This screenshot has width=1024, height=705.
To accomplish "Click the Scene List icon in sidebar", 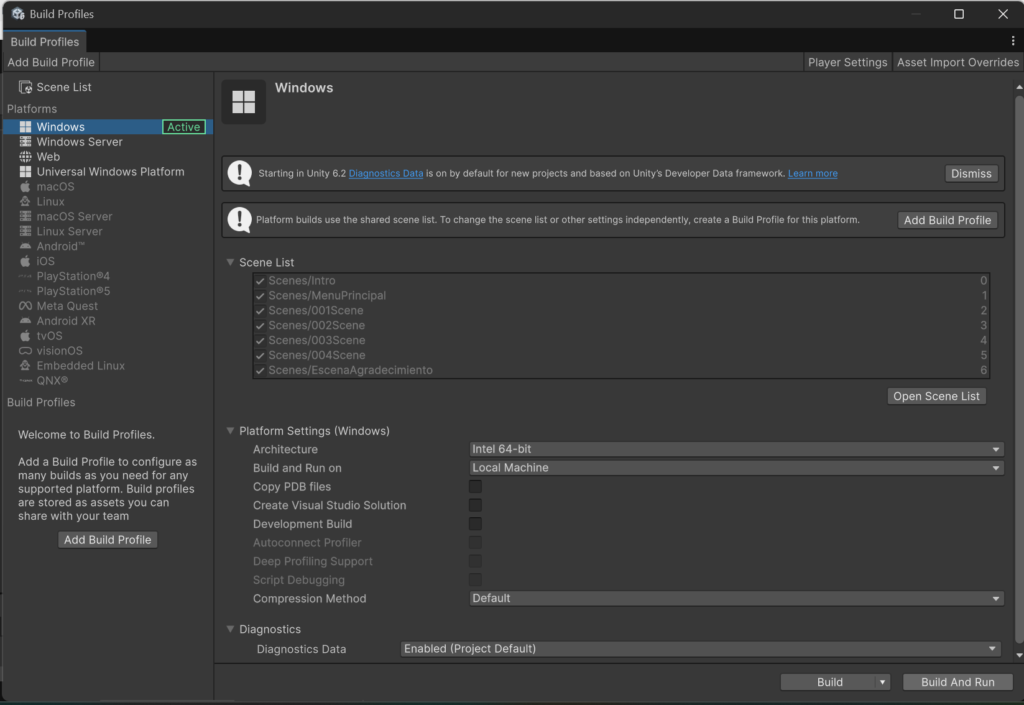I will click(x=25, y=87).
